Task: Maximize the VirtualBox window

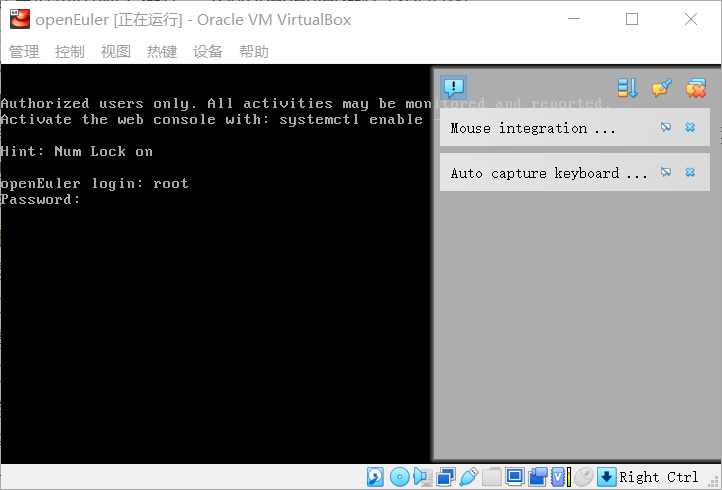Action: [632, 19]
